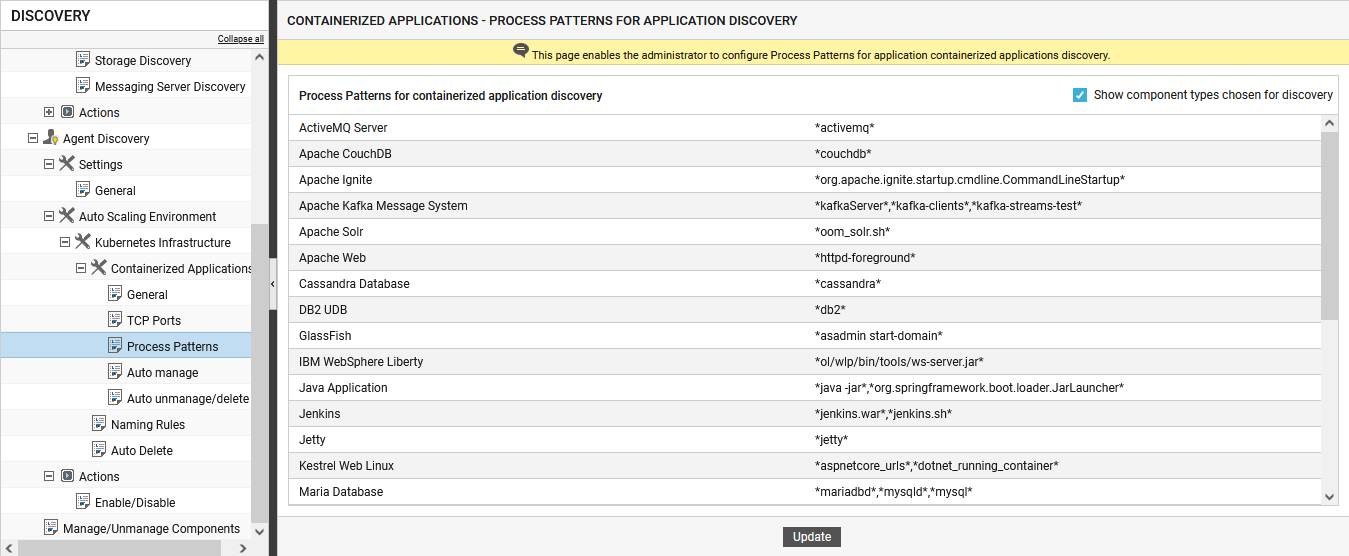Click the tree panel vertical scrollbar thumb
This screenshot has height=556, width=1349.
(260, 372)
